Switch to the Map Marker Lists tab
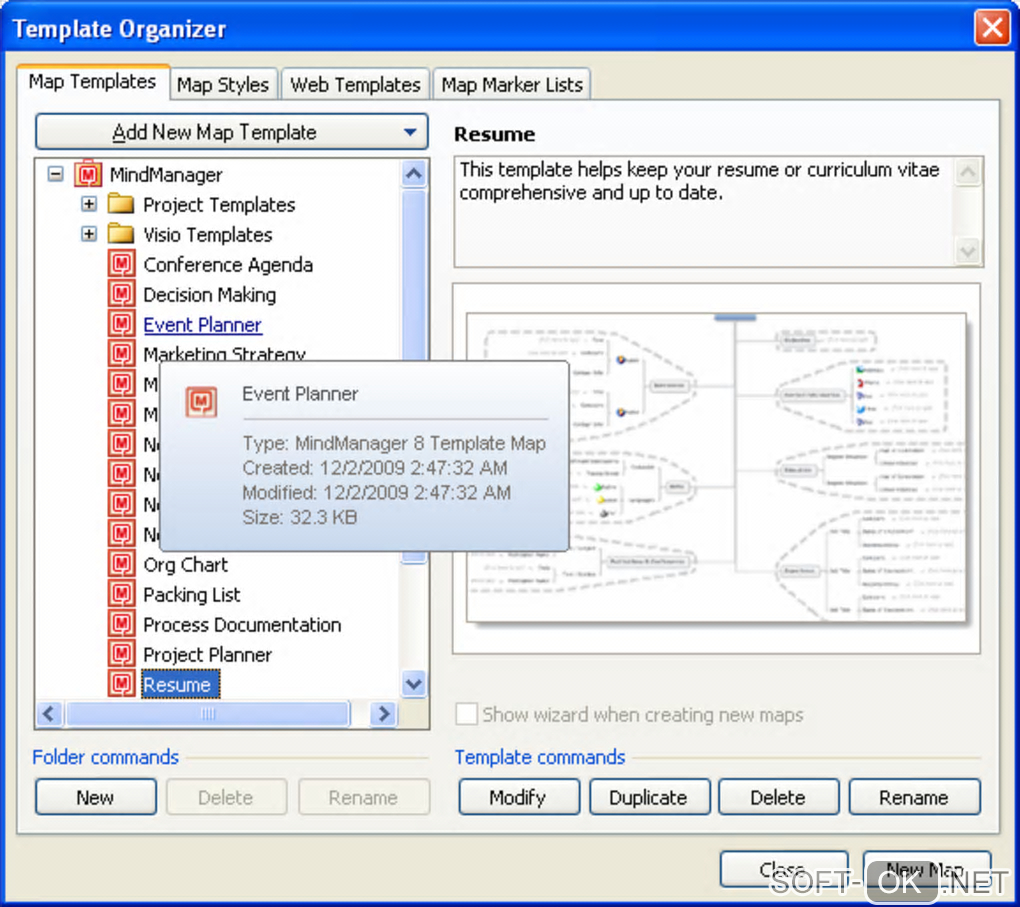Viewport: 1020px width, 907px height. click(512, 85)
